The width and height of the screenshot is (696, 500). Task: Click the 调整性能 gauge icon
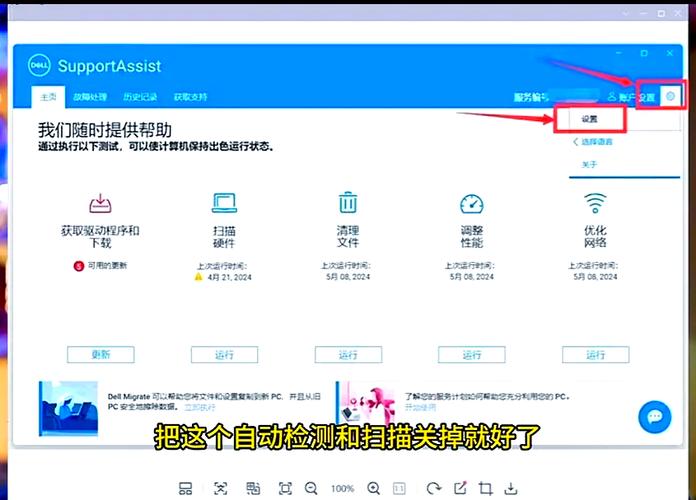(x=471, y=203)
